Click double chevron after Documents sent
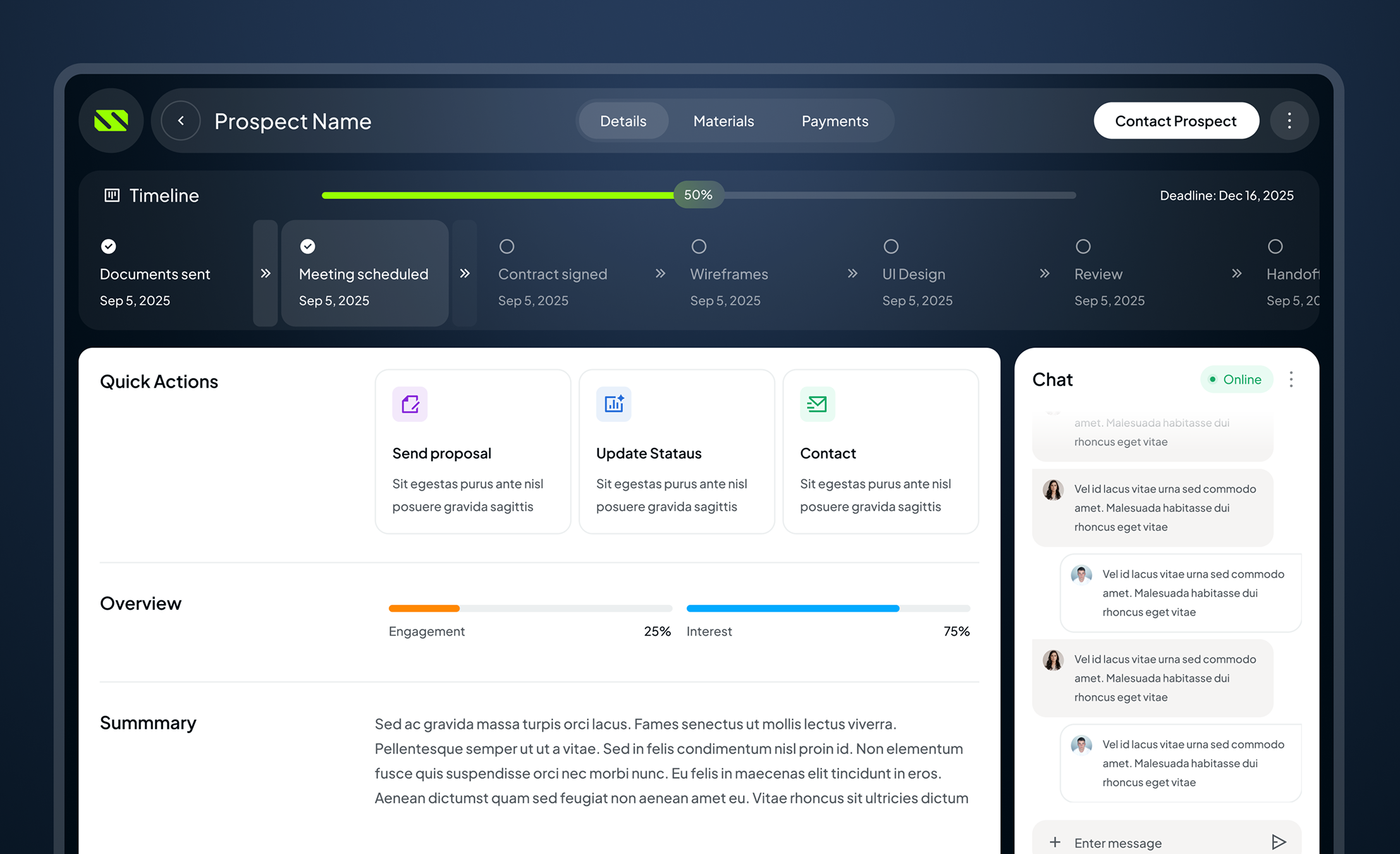This screenshot has height=854, width=1400. [x=266, y=273]
